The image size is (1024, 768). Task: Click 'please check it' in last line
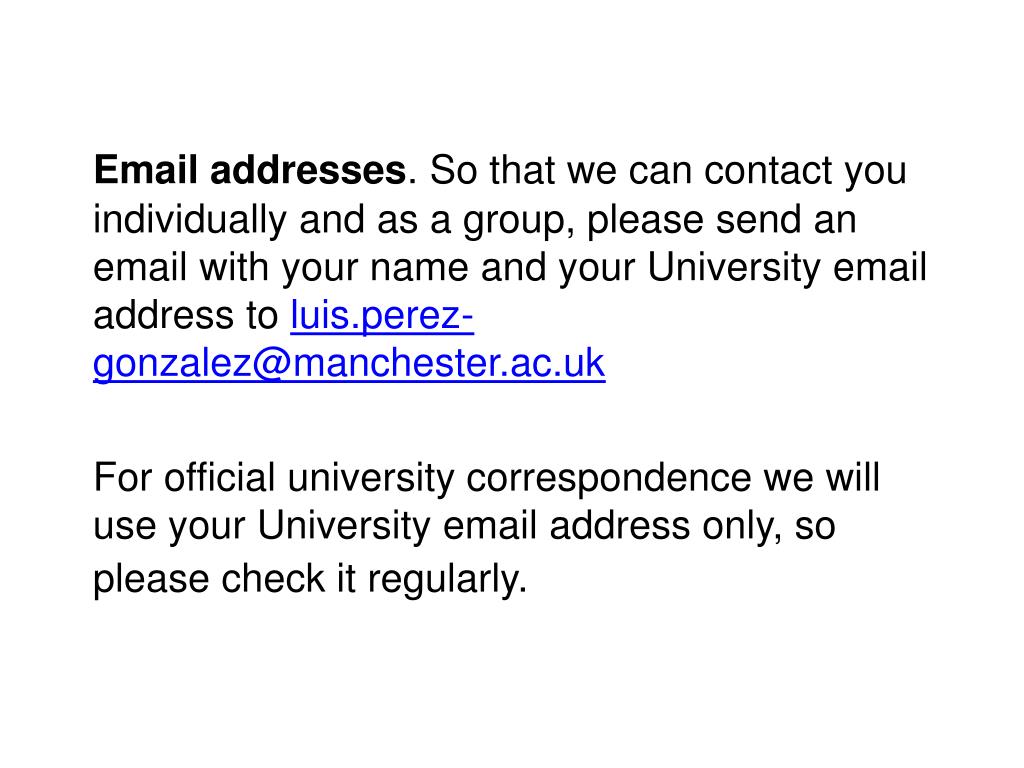(224, 579)
